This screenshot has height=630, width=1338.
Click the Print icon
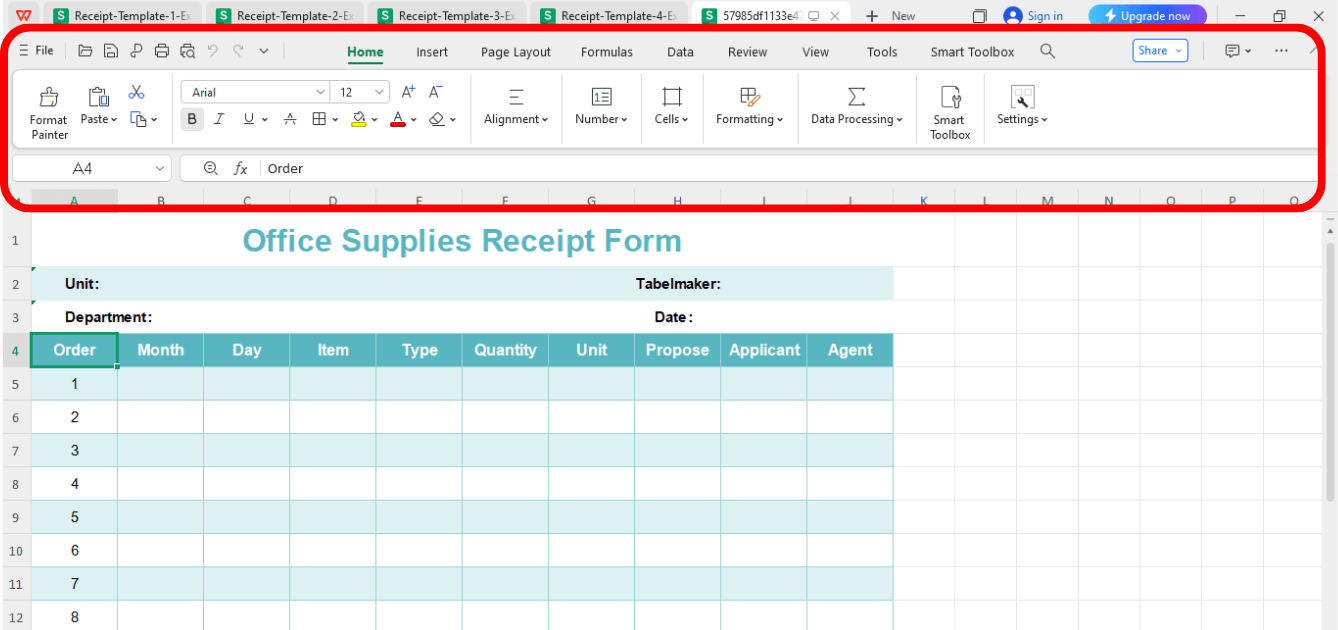coord(162,51)
